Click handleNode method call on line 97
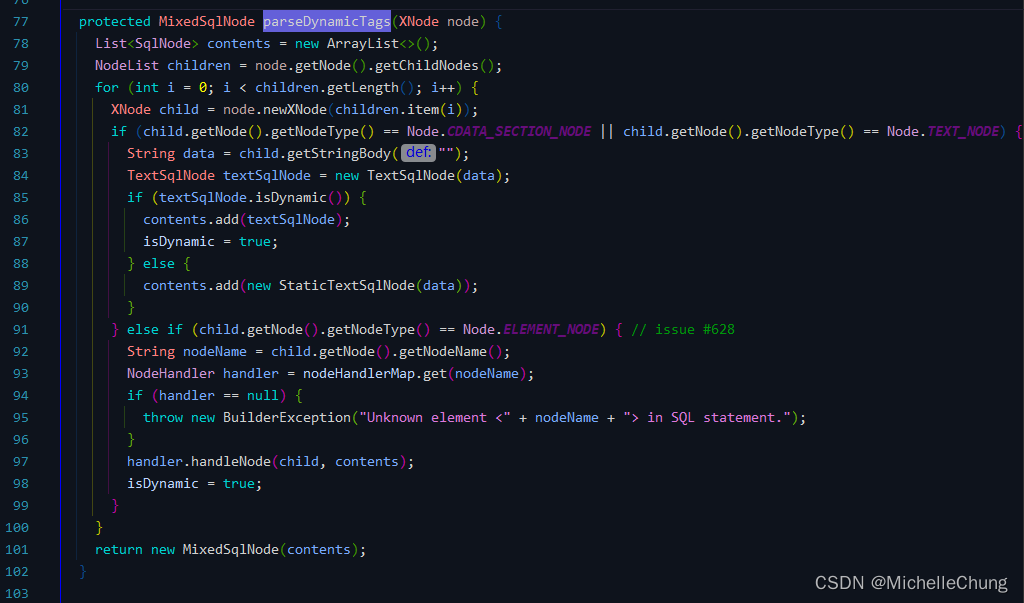The height and width of the screenshot is (603, 1024). pos(231,461)
